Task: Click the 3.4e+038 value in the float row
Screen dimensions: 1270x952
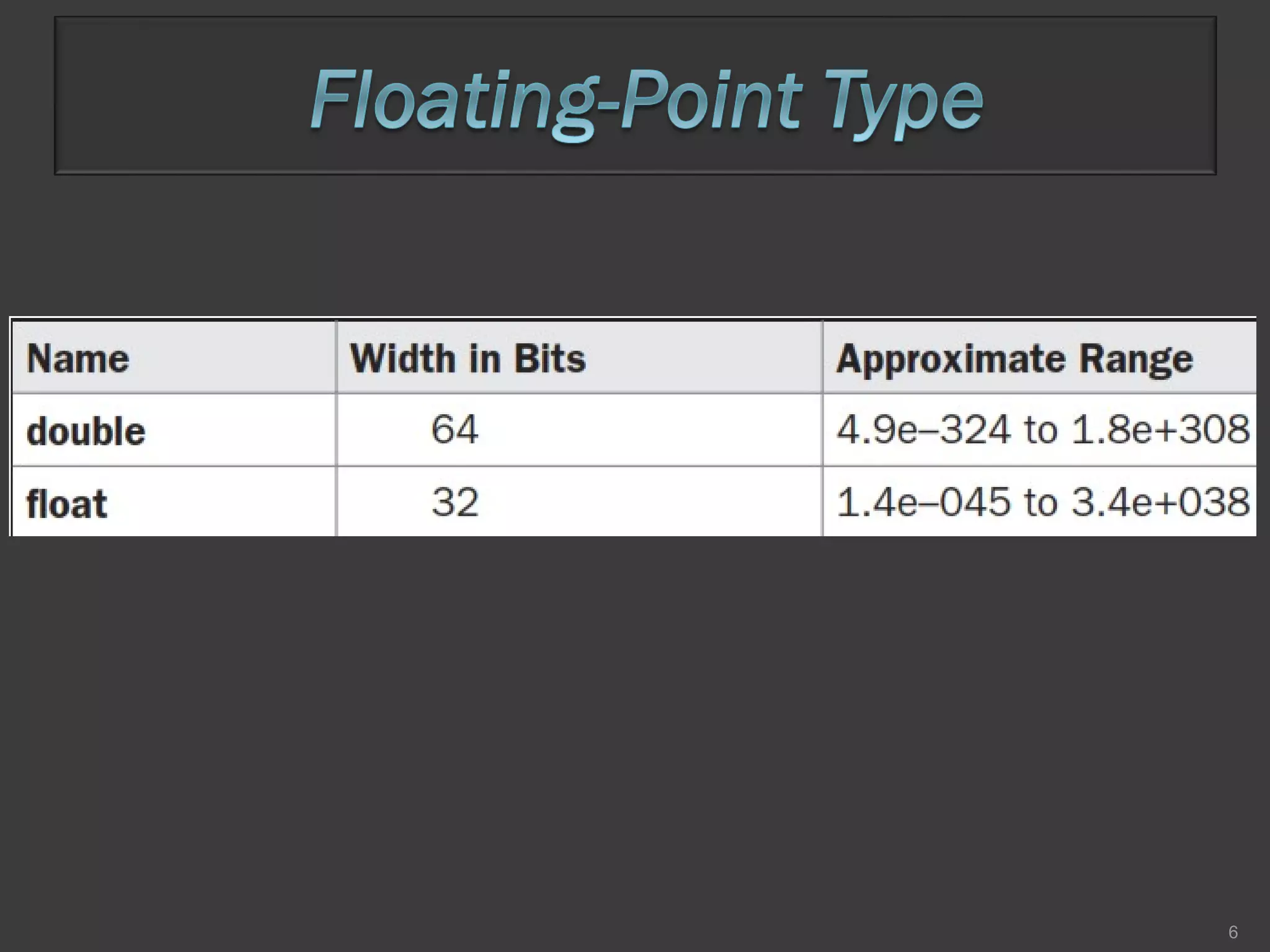Action: [x=1161, y=501]
